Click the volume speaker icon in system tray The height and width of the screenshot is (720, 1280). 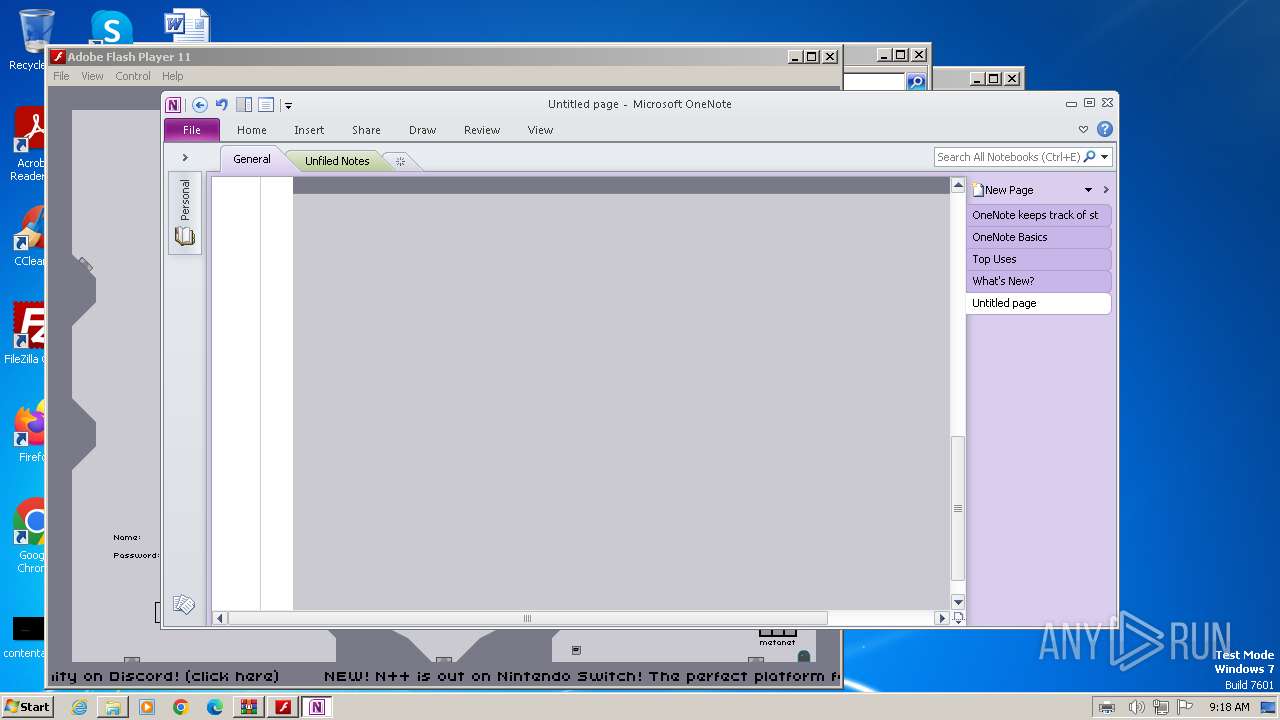[1136, 707]
